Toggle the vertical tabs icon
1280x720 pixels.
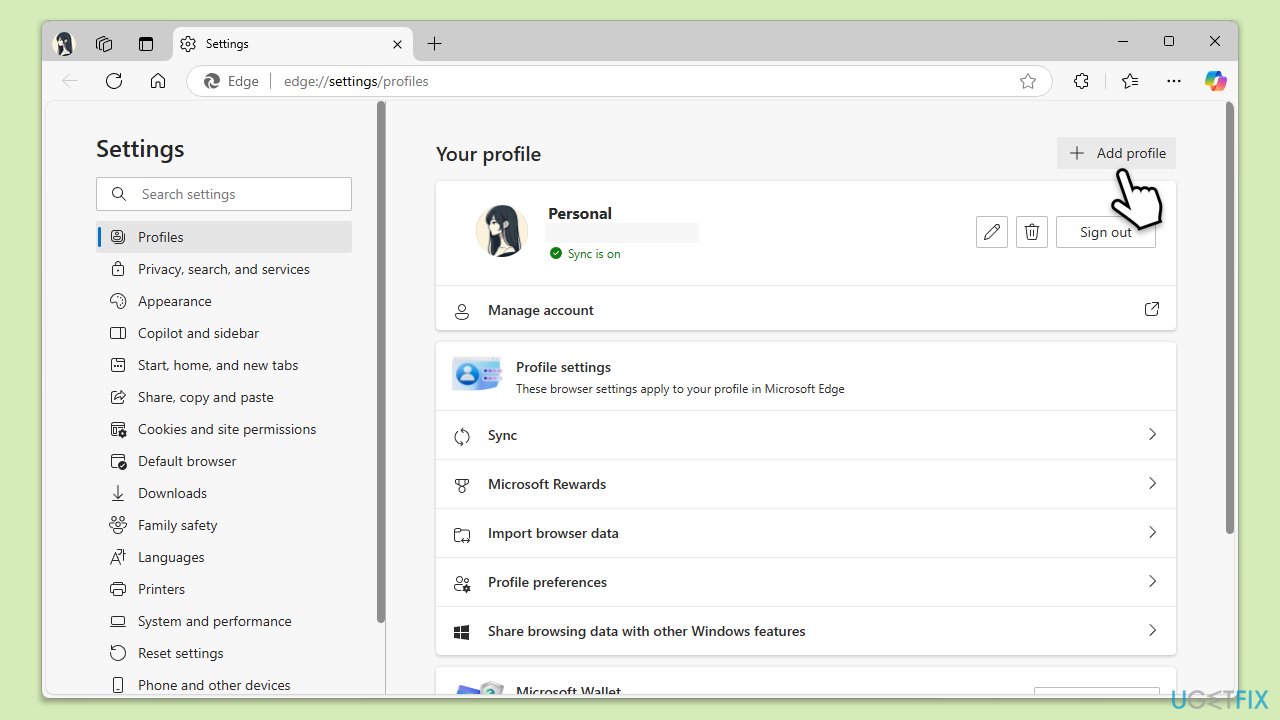coord(146,44)
